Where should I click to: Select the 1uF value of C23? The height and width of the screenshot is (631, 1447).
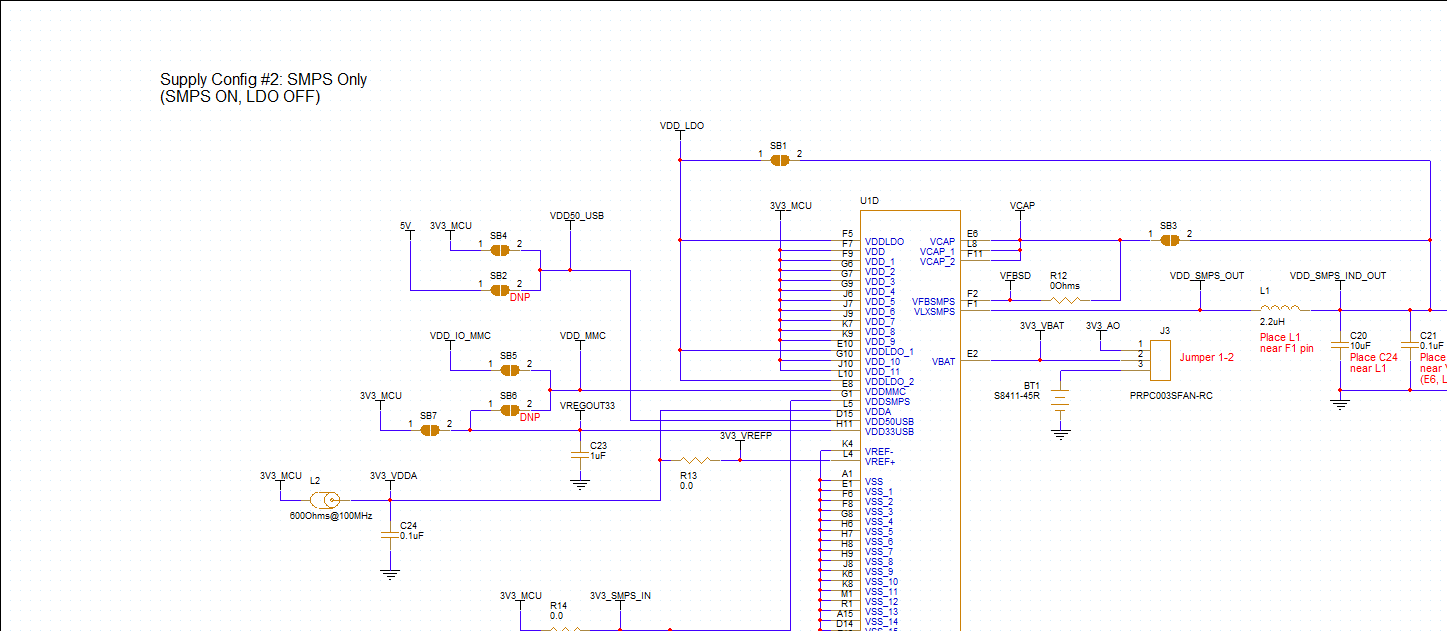[x=597, y=456]
